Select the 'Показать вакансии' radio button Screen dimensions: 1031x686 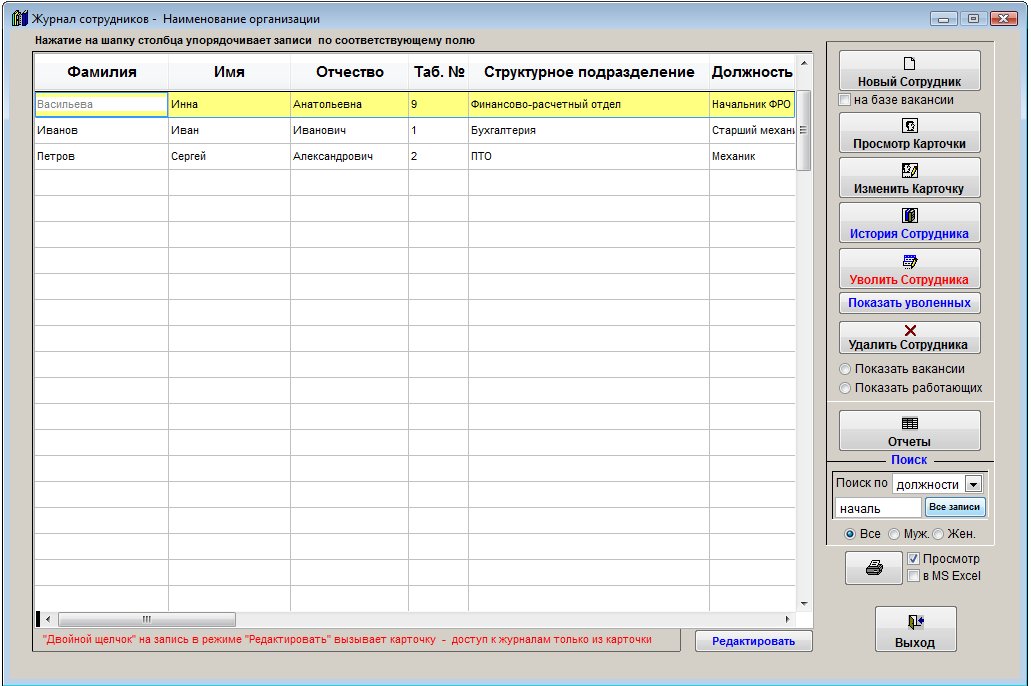tap(845, 370)
